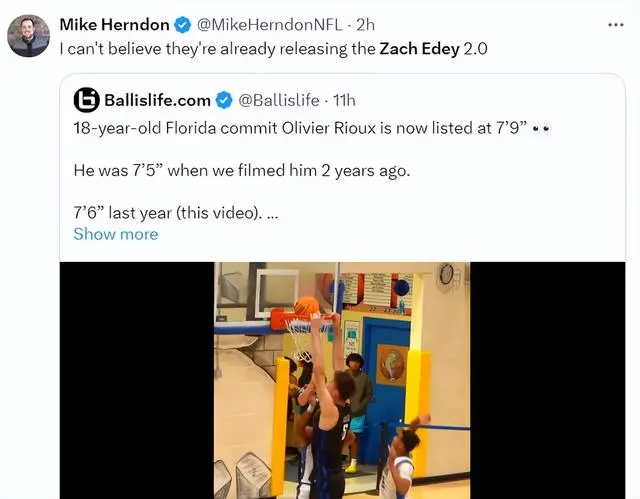Open the Ballislife.com display name
The height and width of the screenshot is (499, 640).
(158, 100)
